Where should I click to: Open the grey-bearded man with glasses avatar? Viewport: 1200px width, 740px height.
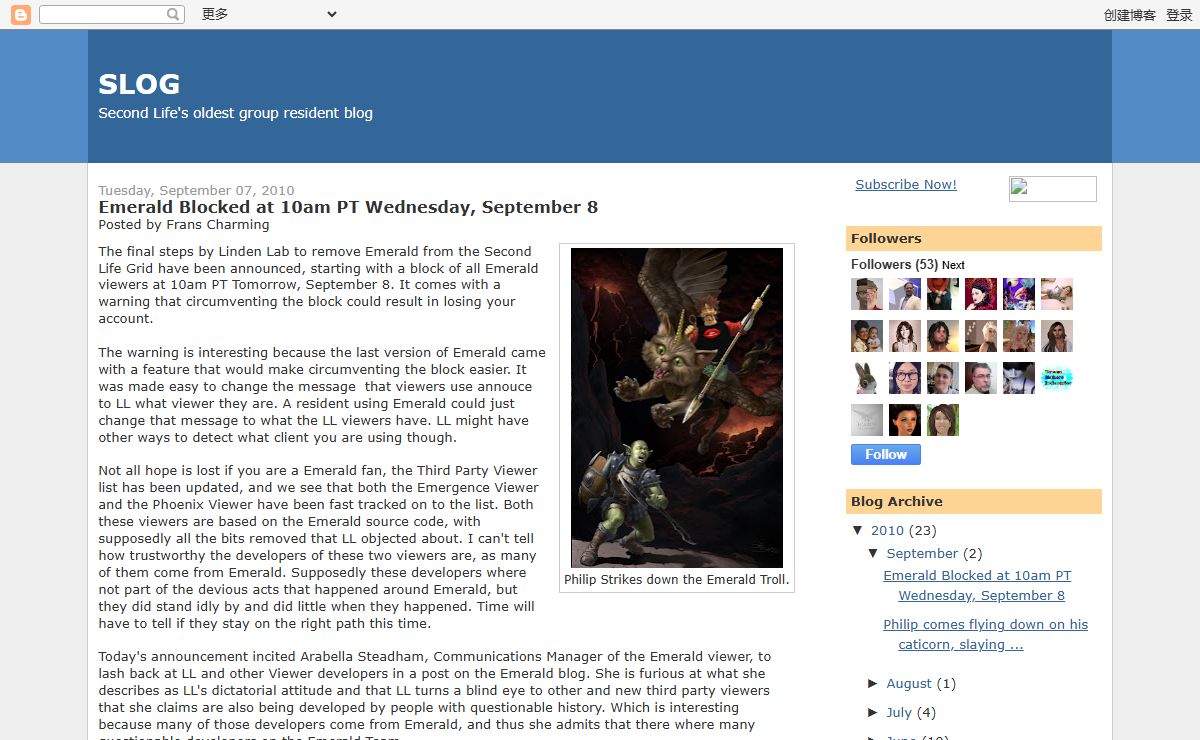[x=981, y=378]
